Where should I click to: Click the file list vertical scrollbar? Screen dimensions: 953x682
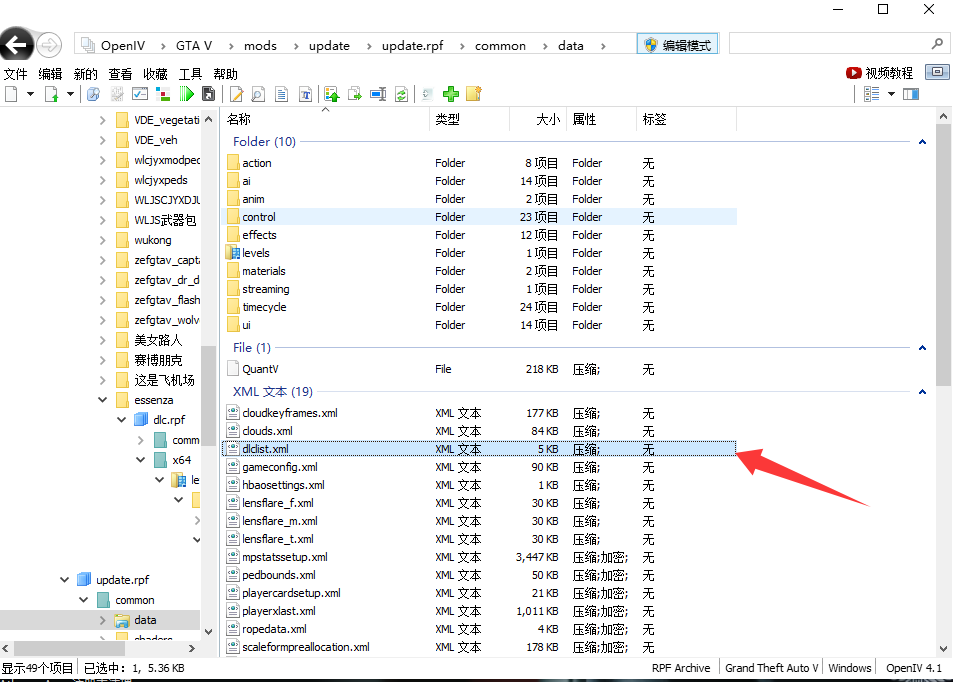point(943,255)
